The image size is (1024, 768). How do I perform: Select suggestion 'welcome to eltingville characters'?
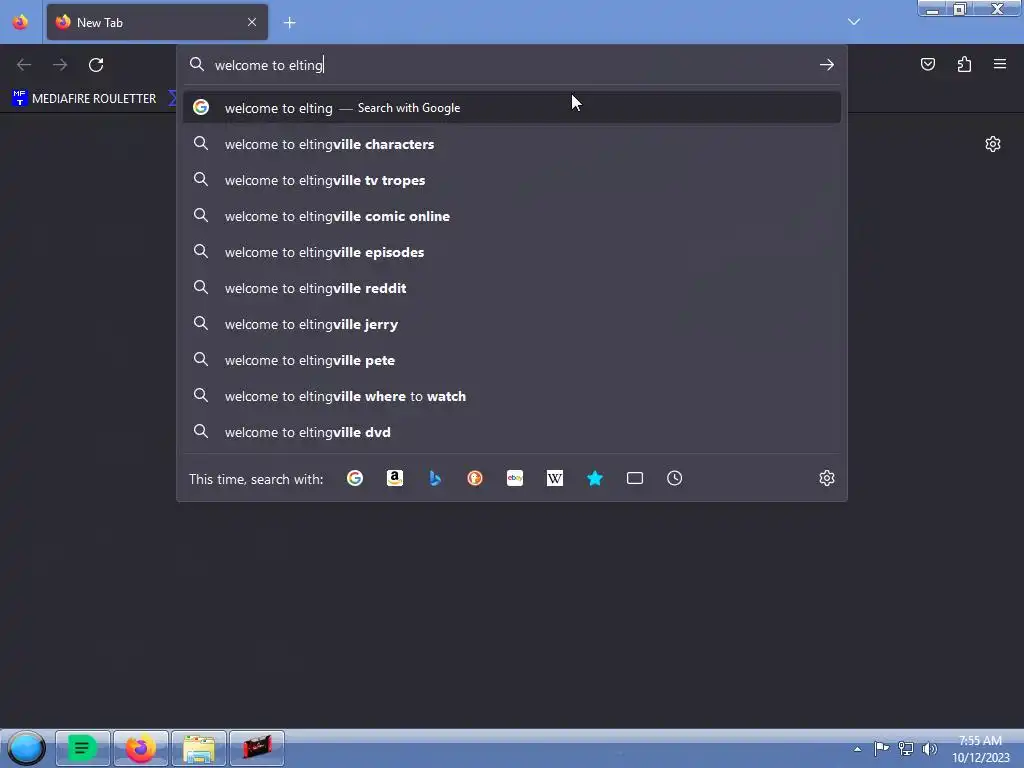[512, 144]
